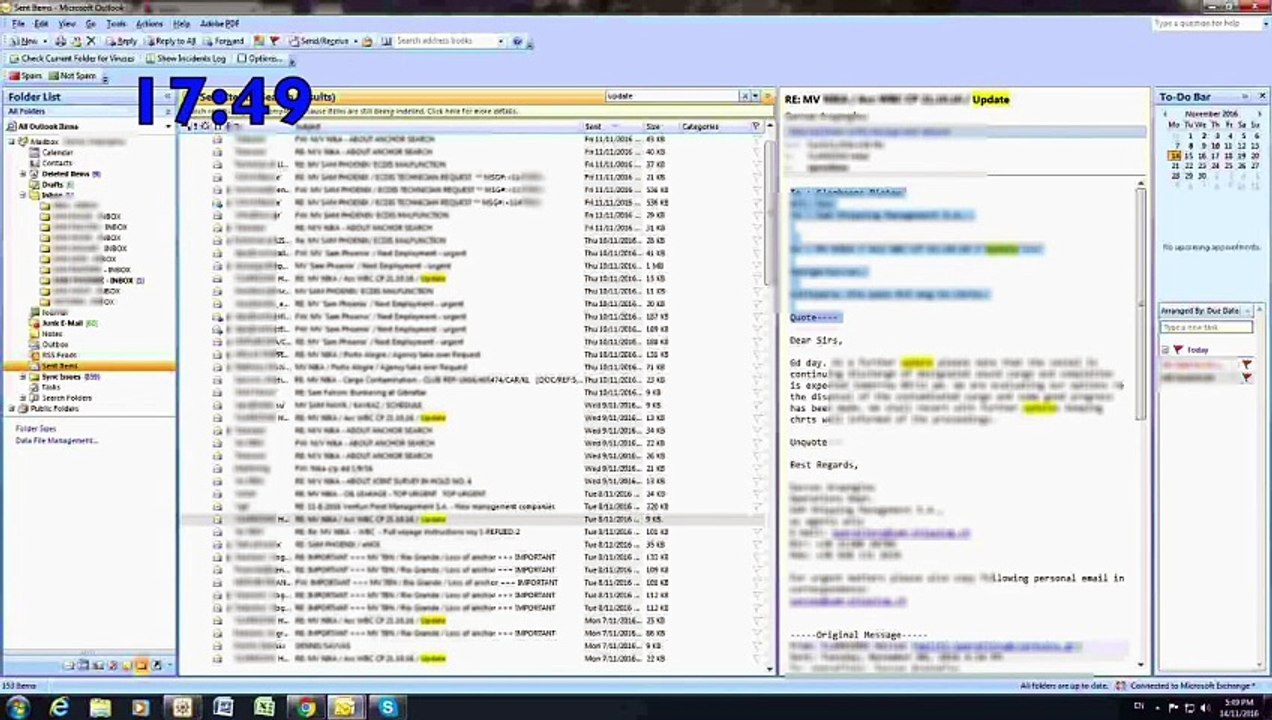Open the Edit menu
Viewport: 1272px width, 720px height.
click(x=41, y=23)
